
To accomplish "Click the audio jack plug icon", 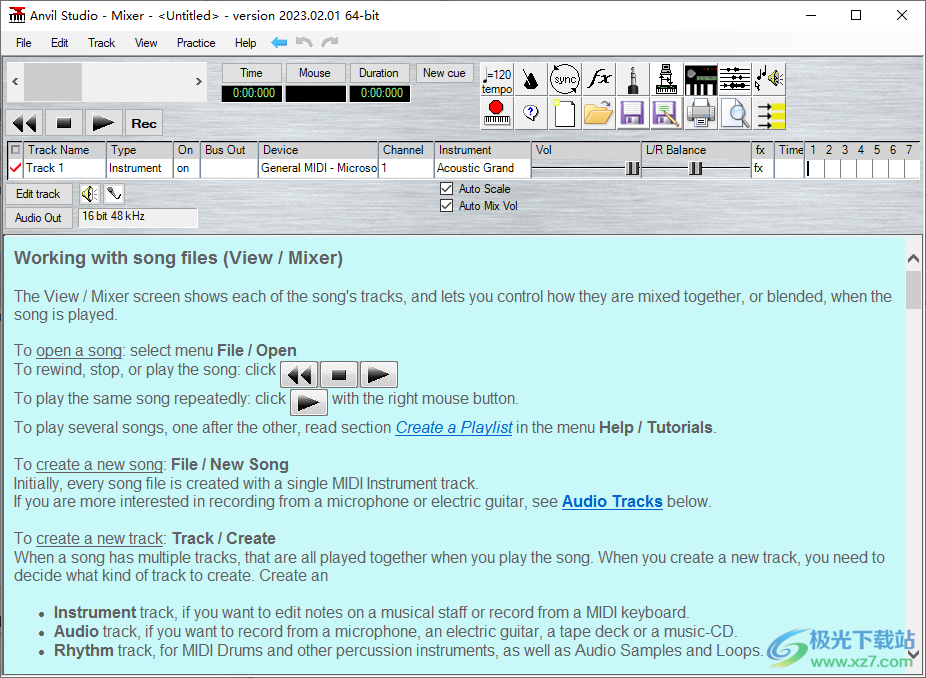I will (633, 80).
